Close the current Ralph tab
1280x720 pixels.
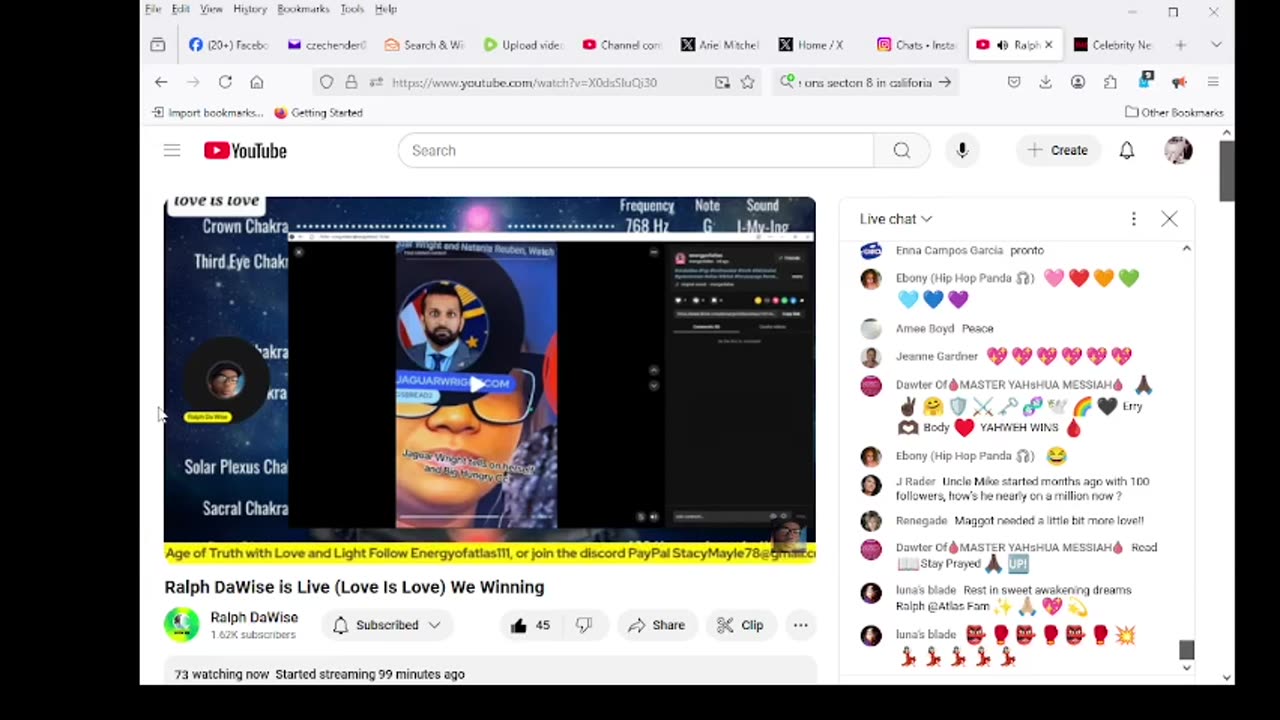[1048, 45]
